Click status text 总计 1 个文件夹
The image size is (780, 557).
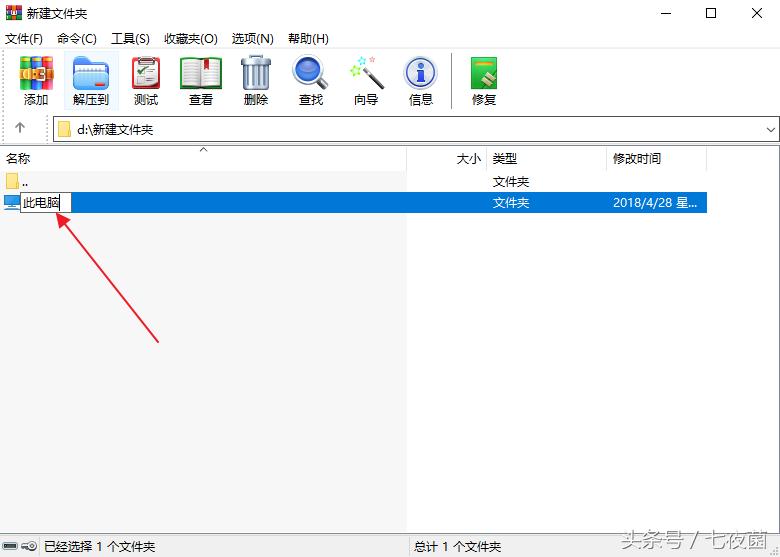click(458, 547)
